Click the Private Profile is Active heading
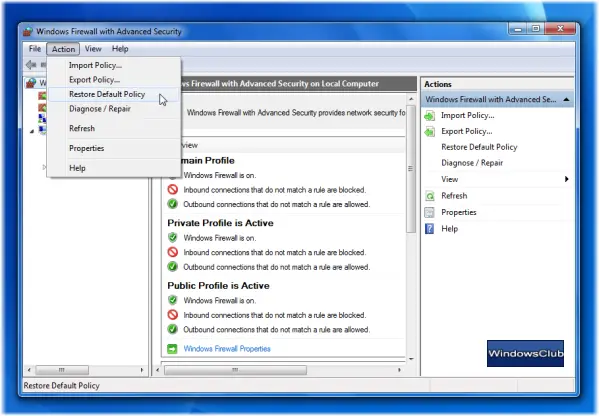The height and width of the screenshot is (416, 599). point(220,223)
